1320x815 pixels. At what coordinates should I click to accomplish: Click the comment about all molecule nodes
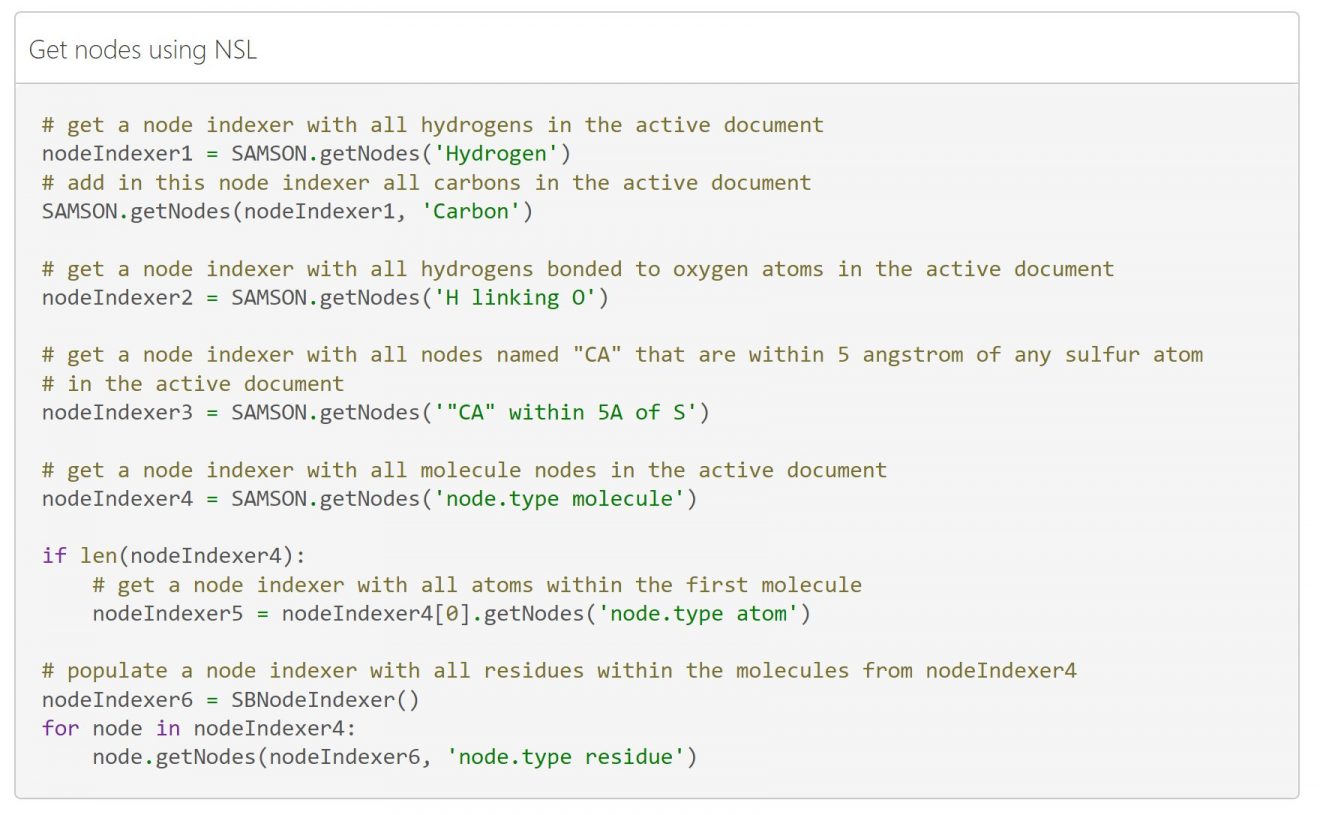(x=464, y=471)
